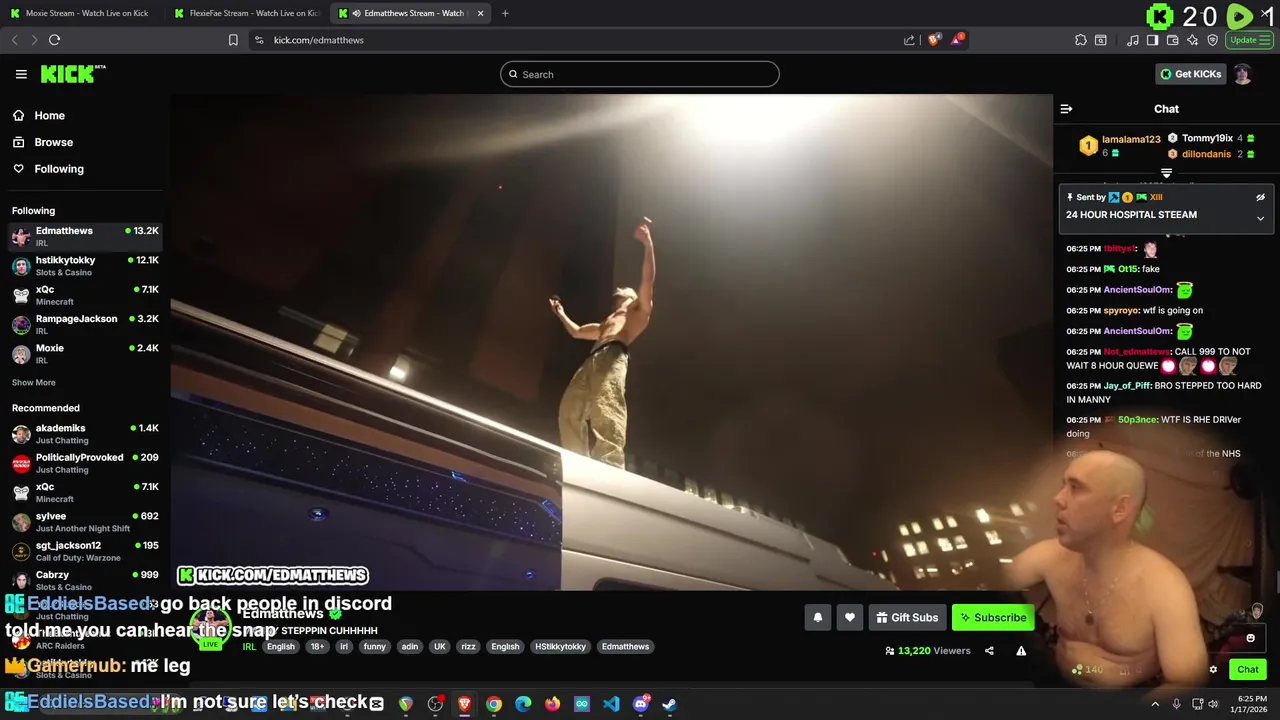Image resolution: width=1280 pixels, height=720 pixels.
Task: Open Cabrzy recommended channel
Action: point(85,580)
